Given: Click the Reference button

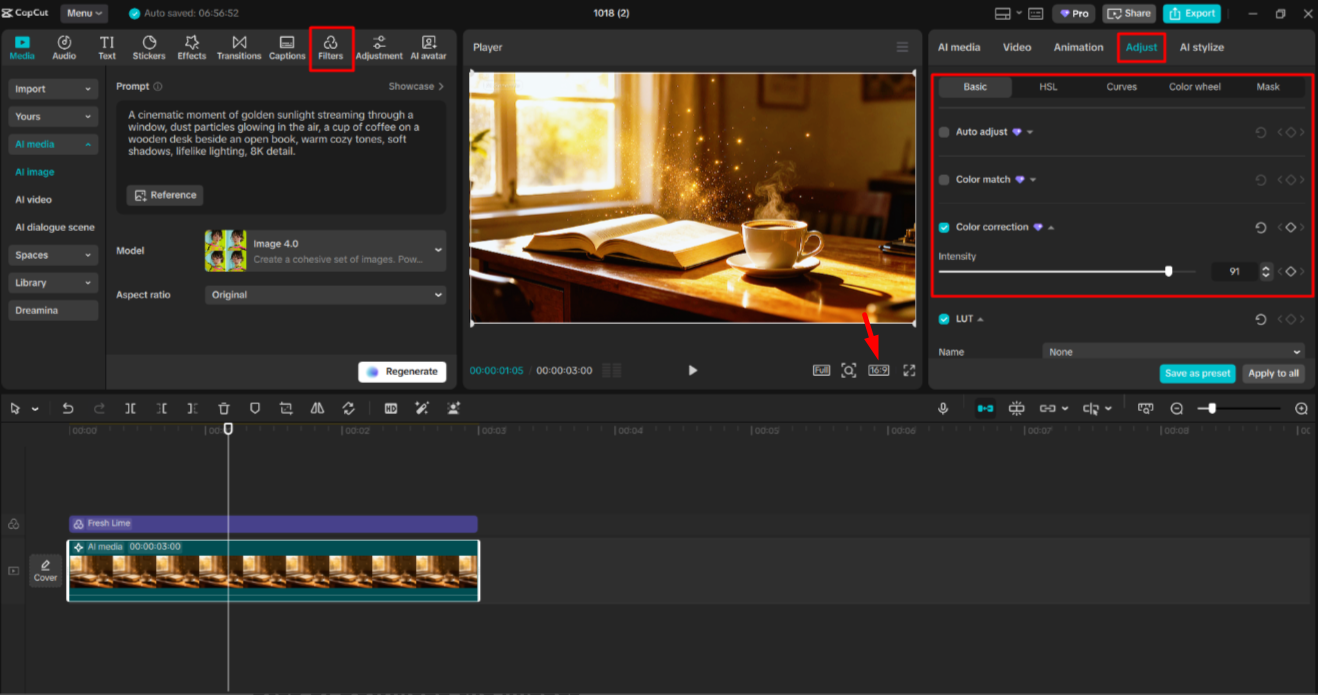Looking at the screenshot, I should click(165, 195).
